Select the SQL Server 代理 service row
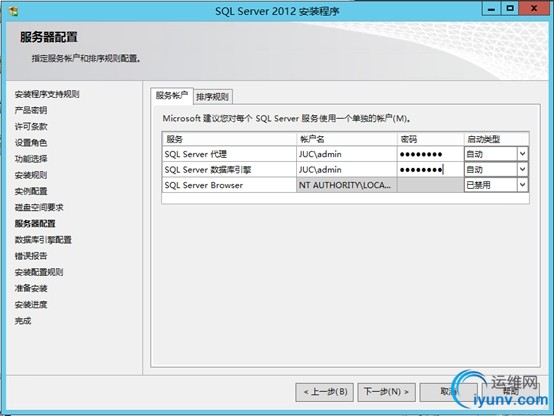The image size is (554, 416). coord(229,154)
